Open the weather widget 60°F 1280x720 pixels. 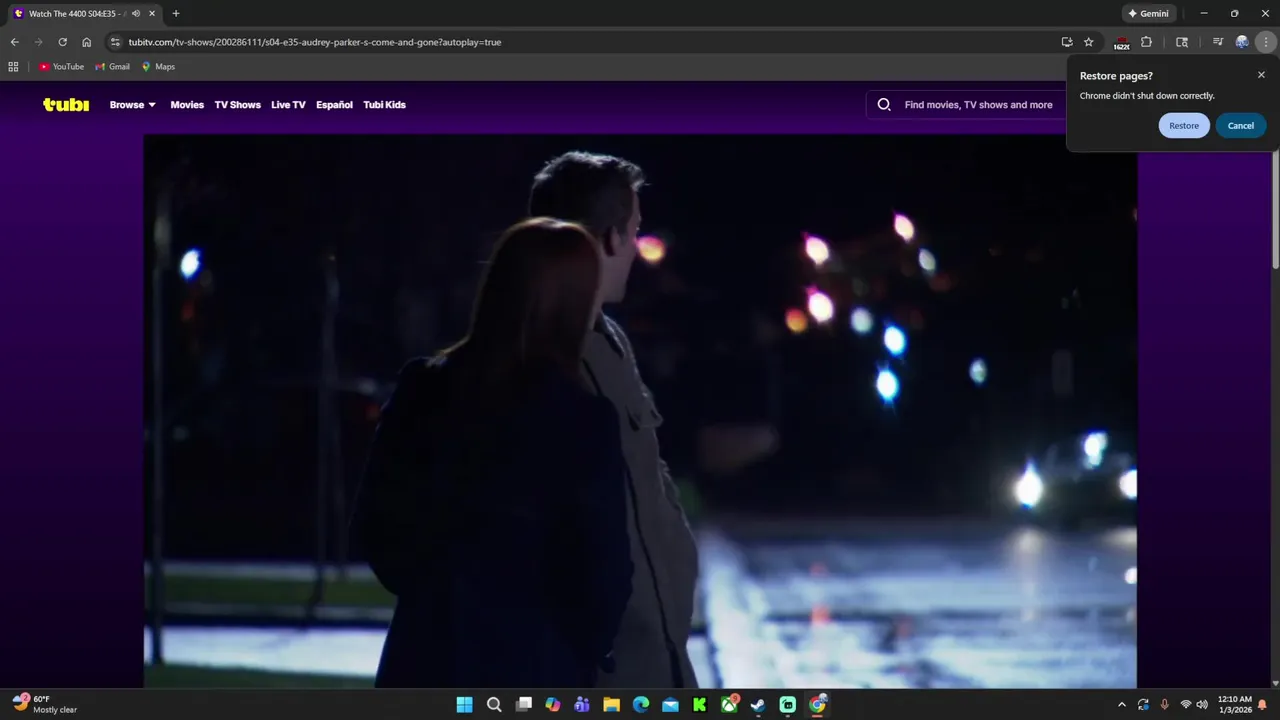46,704
